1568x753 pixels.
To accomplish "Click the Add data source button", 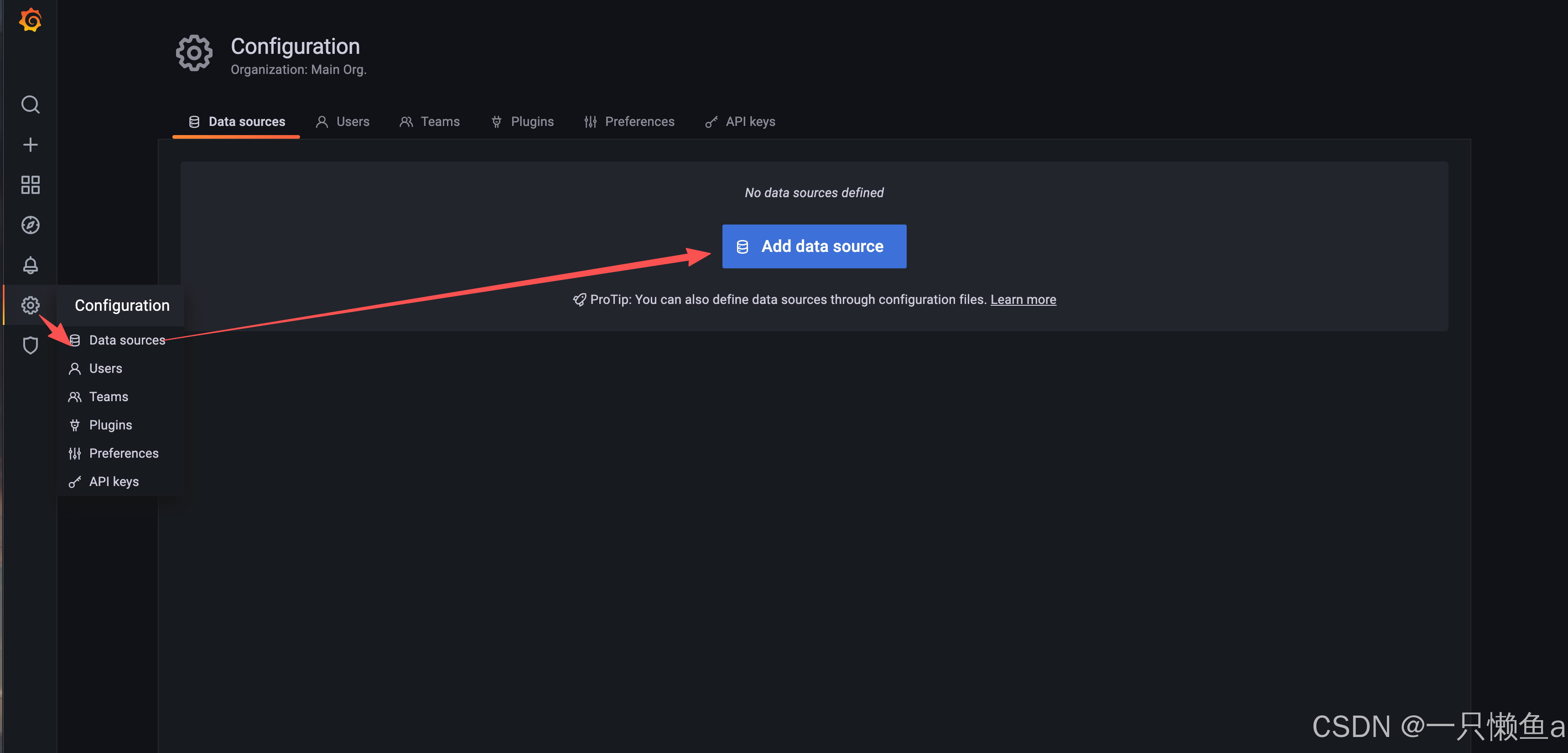I will coord(814,247).
